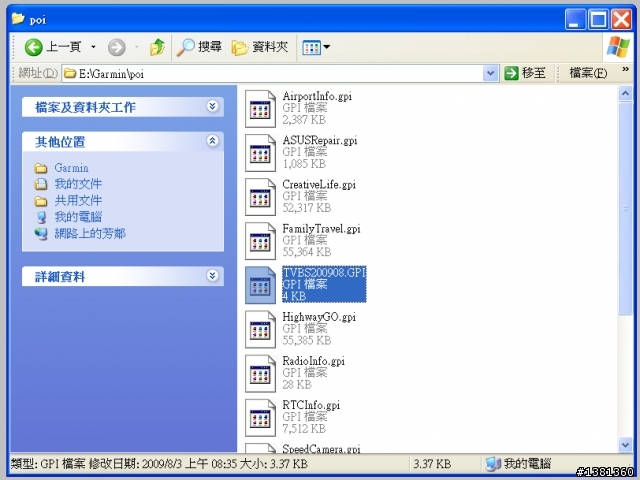The image size is (640, 480).
Task: Show more menus via the chevron
Action: click(x=625, y=69)
